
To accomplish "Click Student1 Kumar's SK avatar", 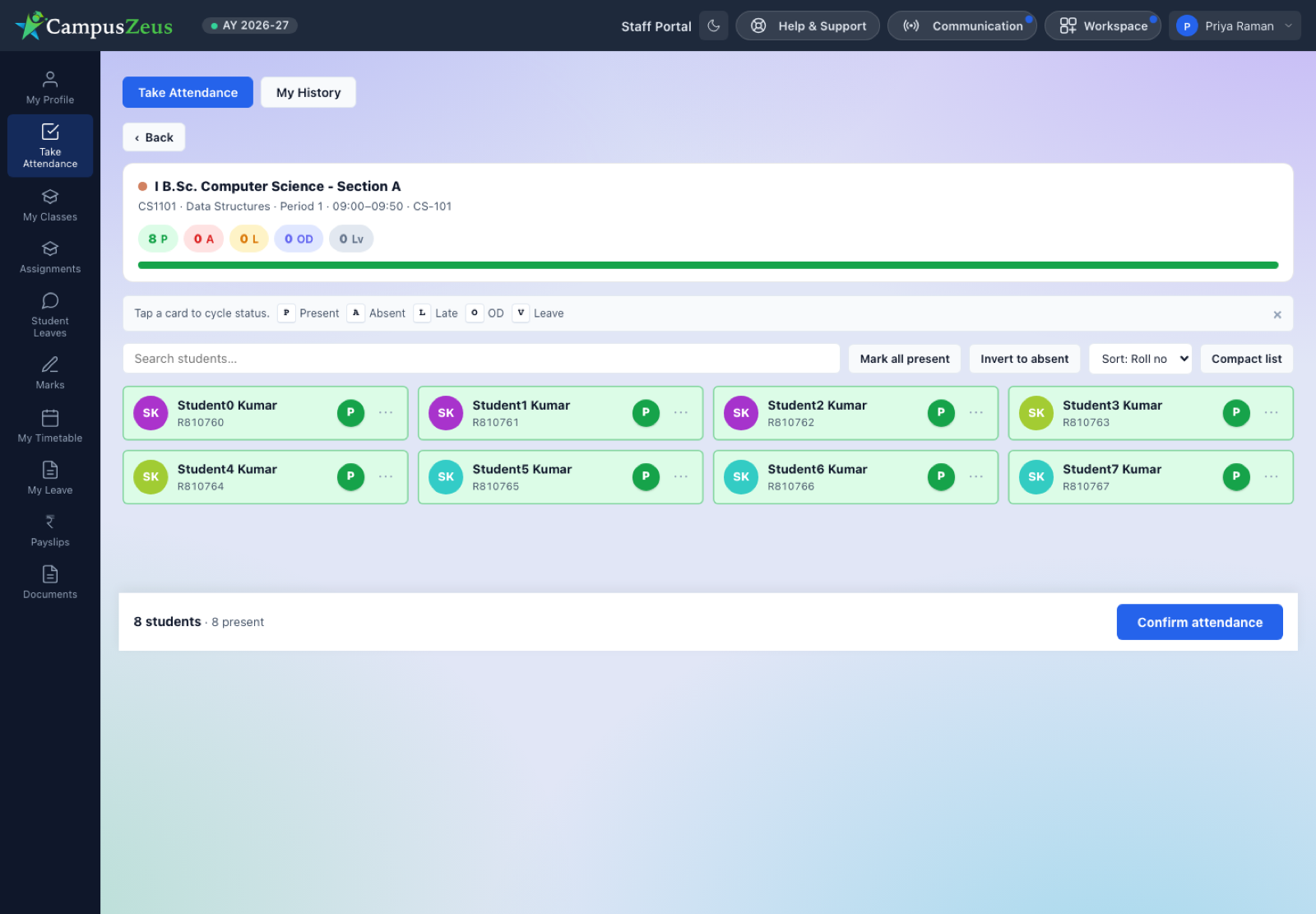I will pos(446,413).
